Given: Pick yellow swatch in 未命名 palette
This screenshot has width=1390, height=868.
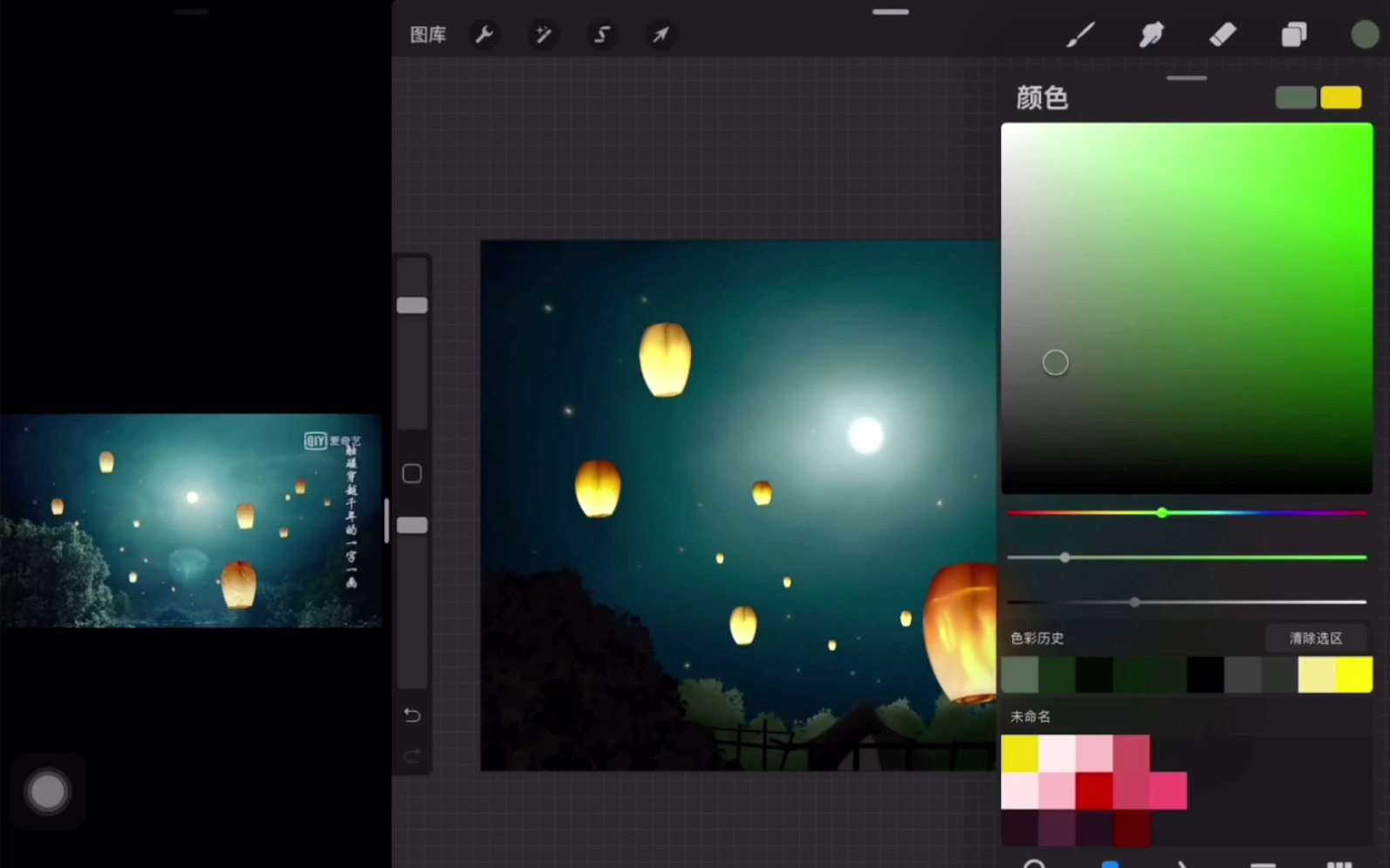Looking at the screenshot, I should tap(1019, 754).
